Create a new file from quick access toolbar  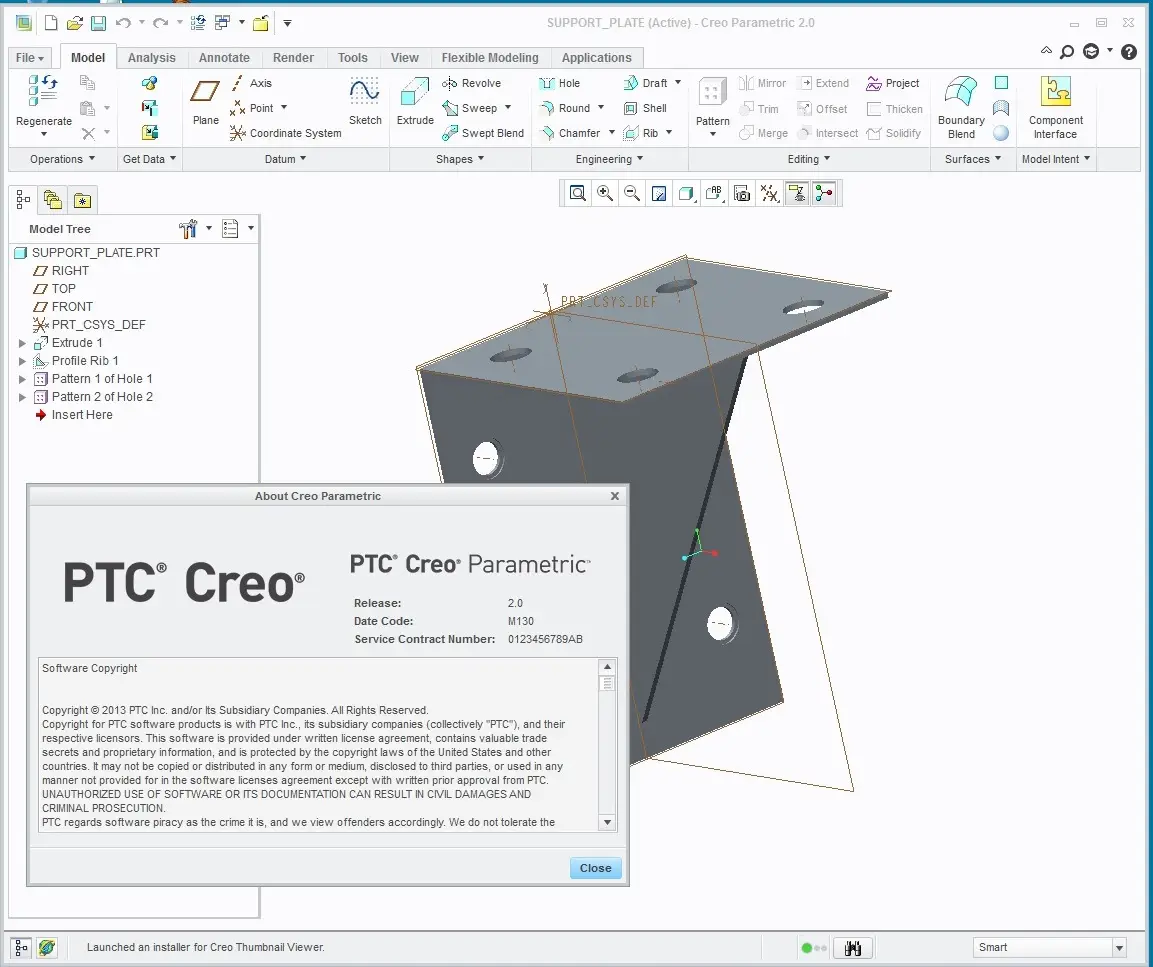[51, 23]
